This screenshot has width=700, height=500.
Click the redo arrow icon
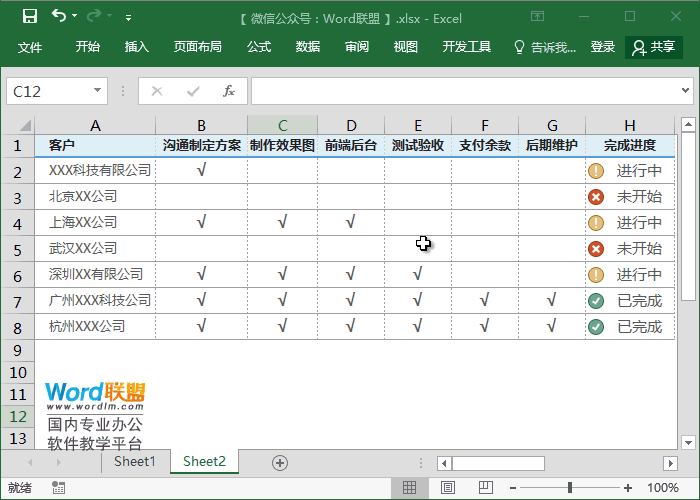94,16
